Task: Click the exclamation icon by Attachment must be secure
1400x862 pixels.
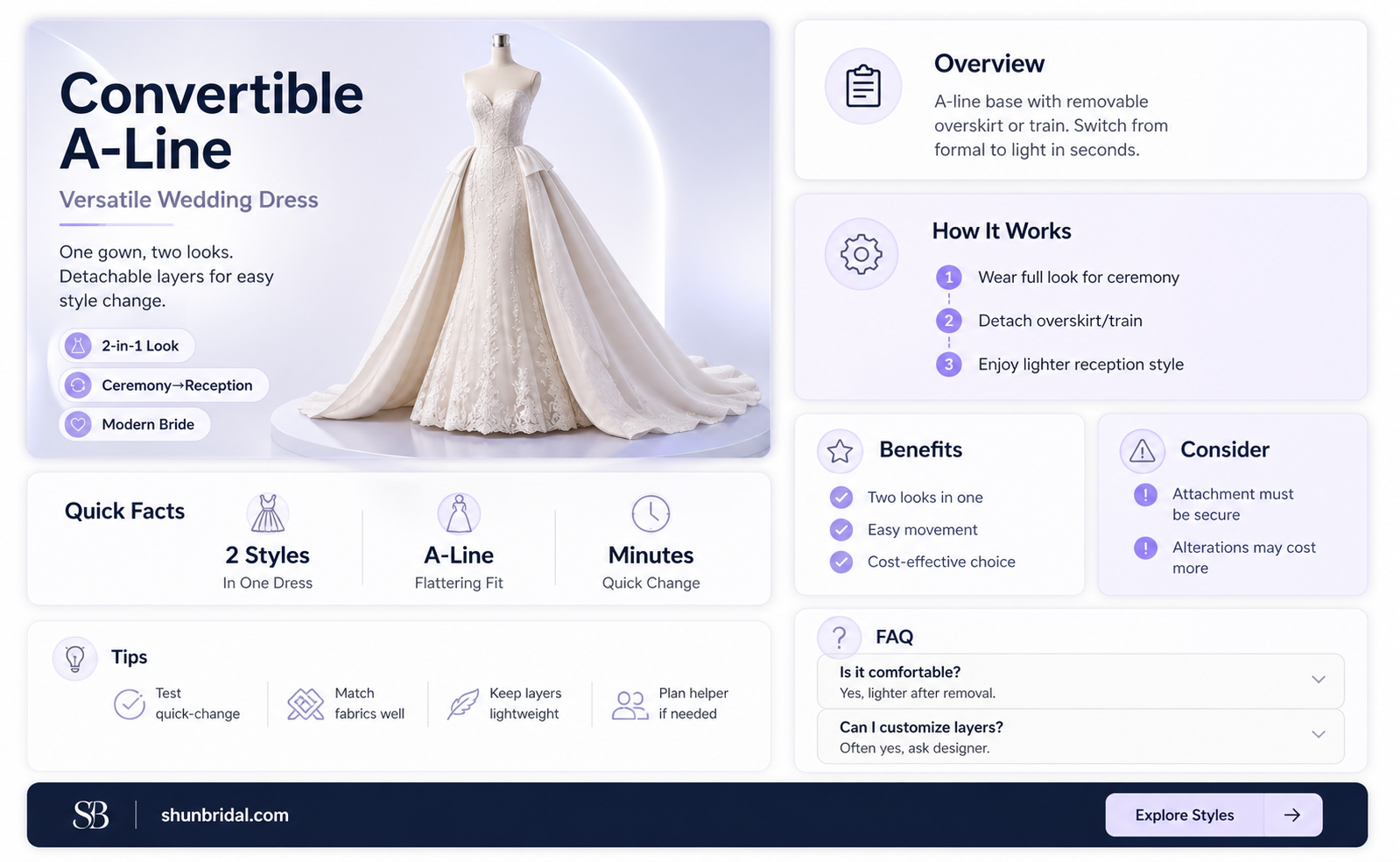Action: [x=1145, y=495]
